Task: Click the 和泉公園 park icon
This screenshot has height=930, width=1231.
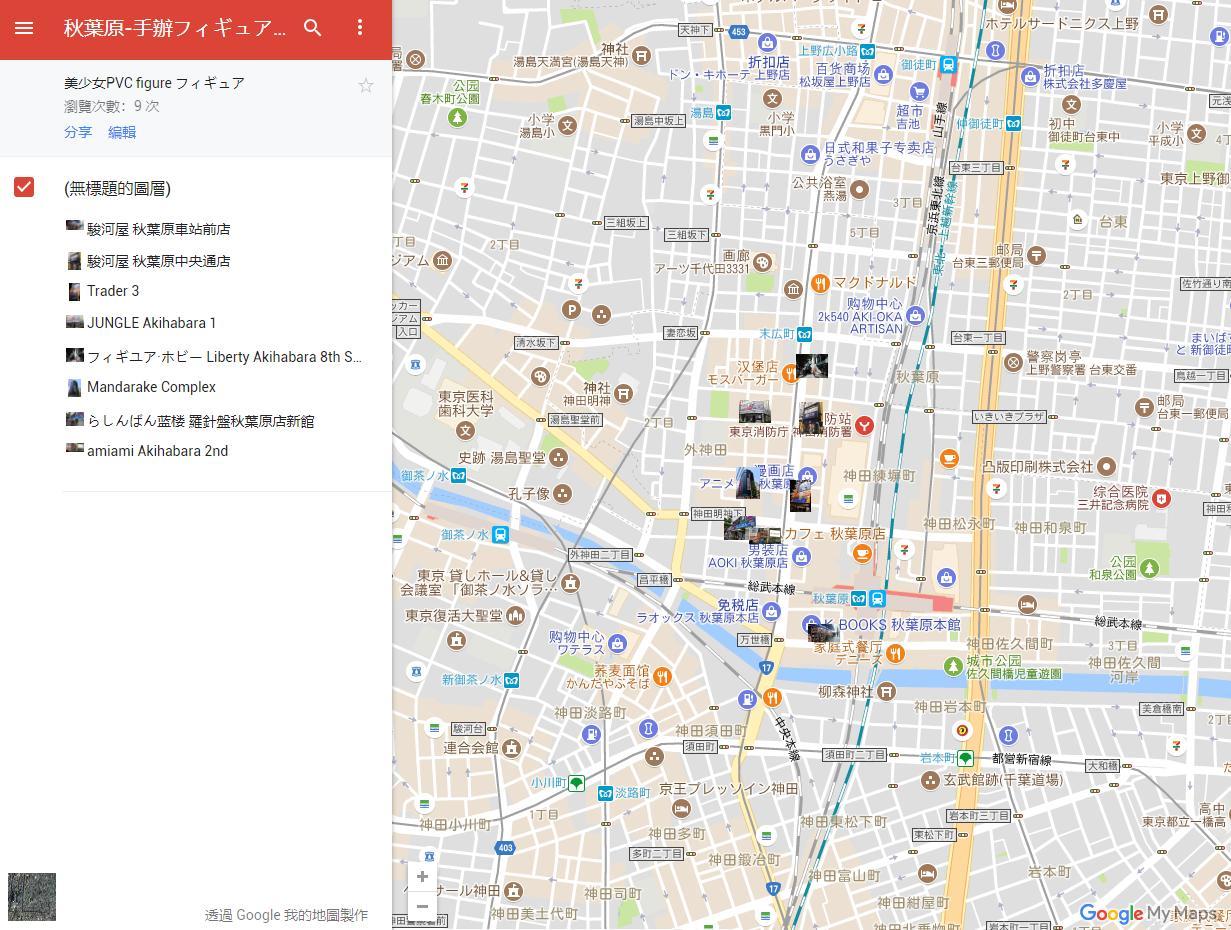Action: coord(1149,568)
